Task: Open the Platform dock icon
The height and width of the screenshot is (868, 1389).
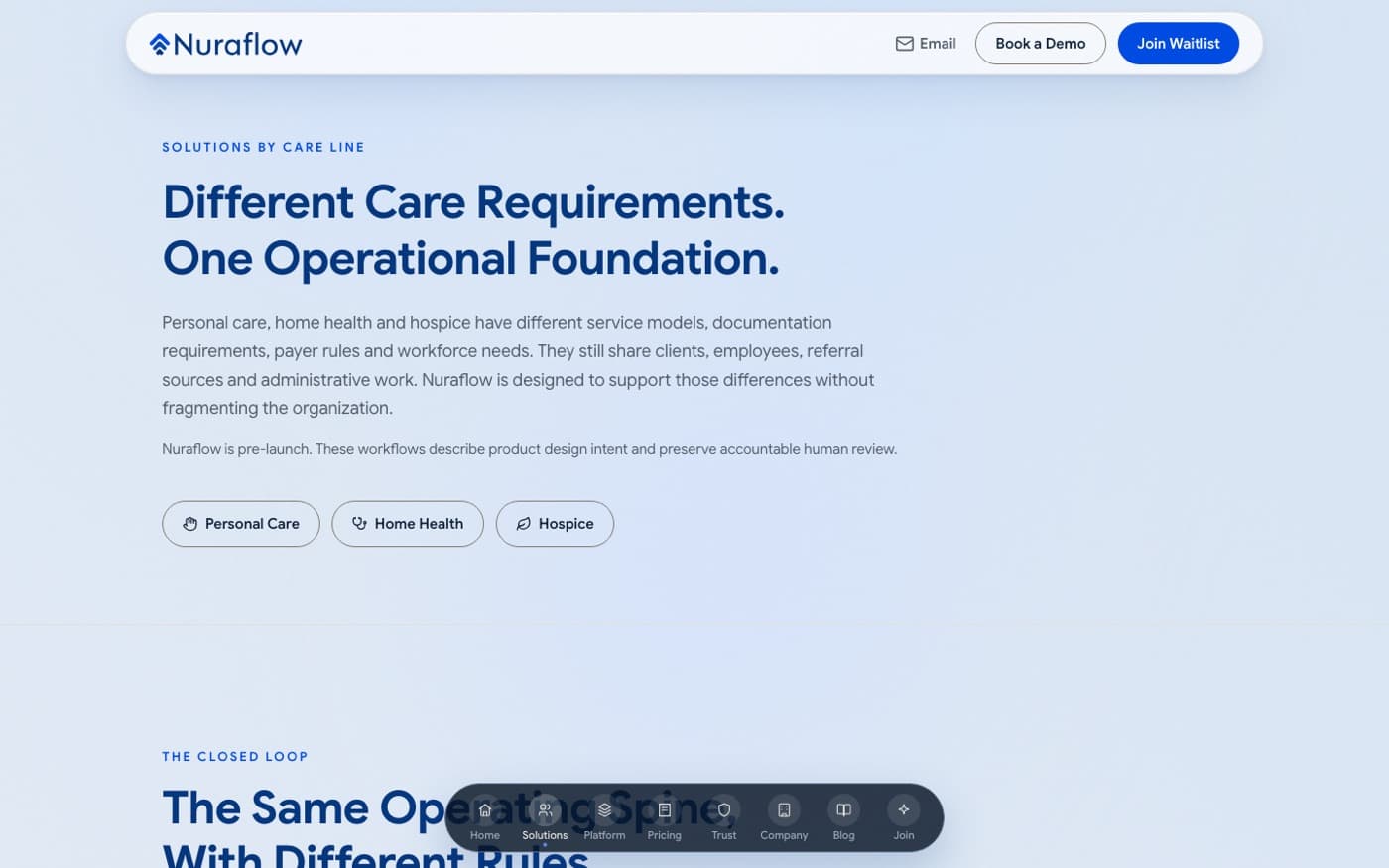Action: pos(604,810)
